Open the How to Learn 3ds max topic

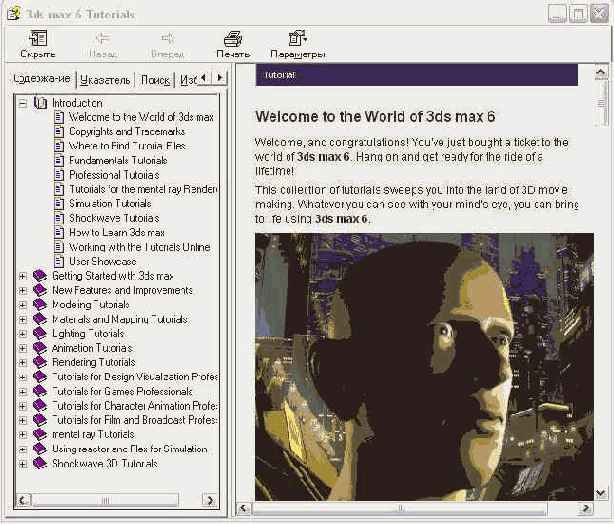(x=117, y=232)
